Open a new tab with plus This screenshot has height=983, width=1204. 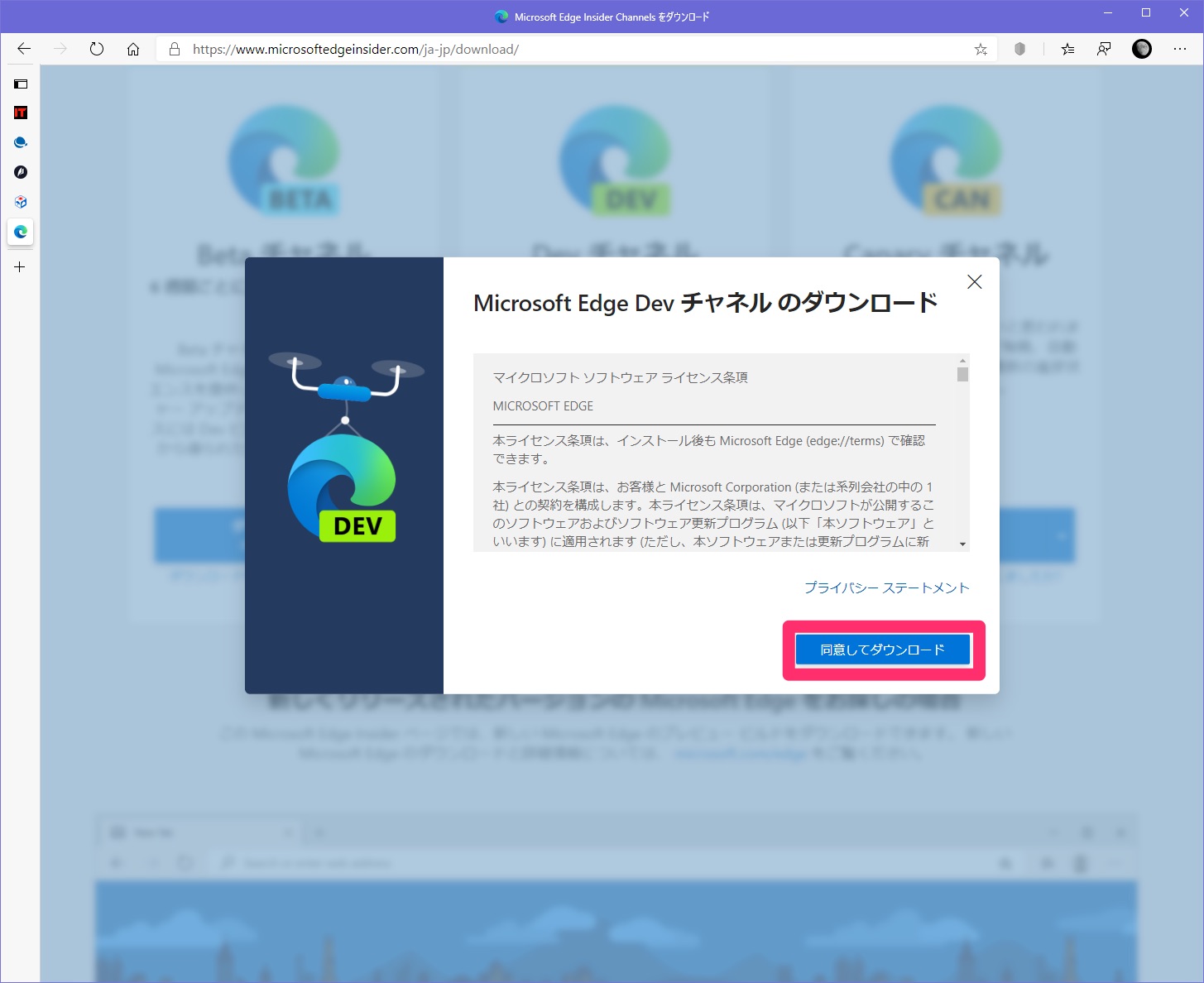tap(20, 267)
